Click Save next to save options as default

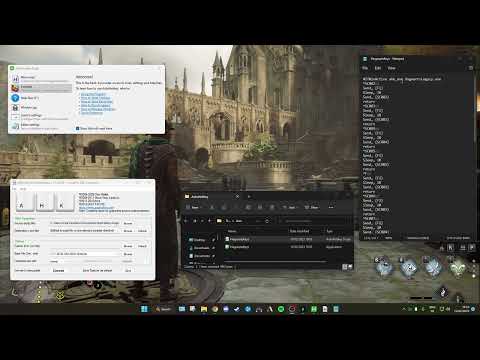coord(128,270)
